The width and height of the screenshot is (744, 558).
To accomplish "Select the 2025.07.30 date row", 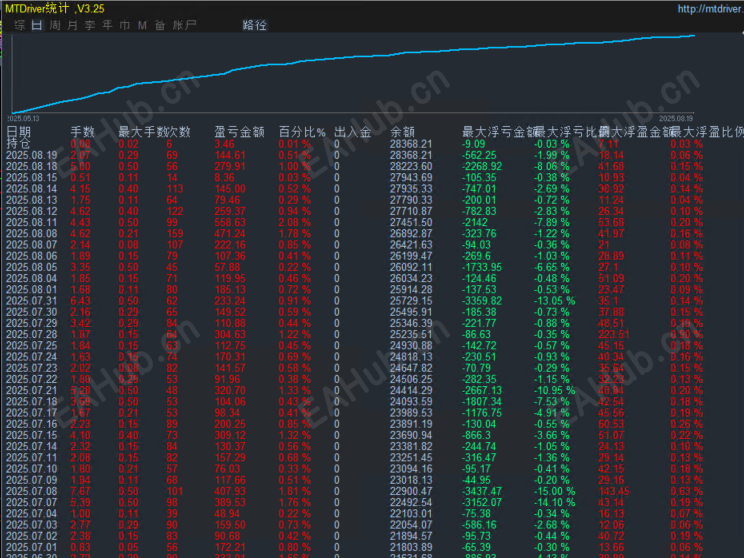I will [31, 312].
